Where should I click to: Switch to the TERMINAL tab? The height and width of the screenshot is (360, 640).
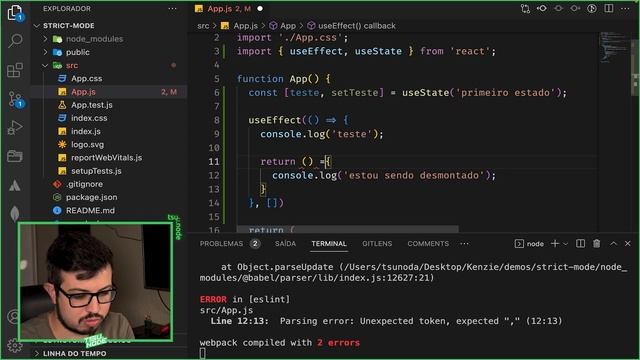pyautogui.click(x=329, y=244)
